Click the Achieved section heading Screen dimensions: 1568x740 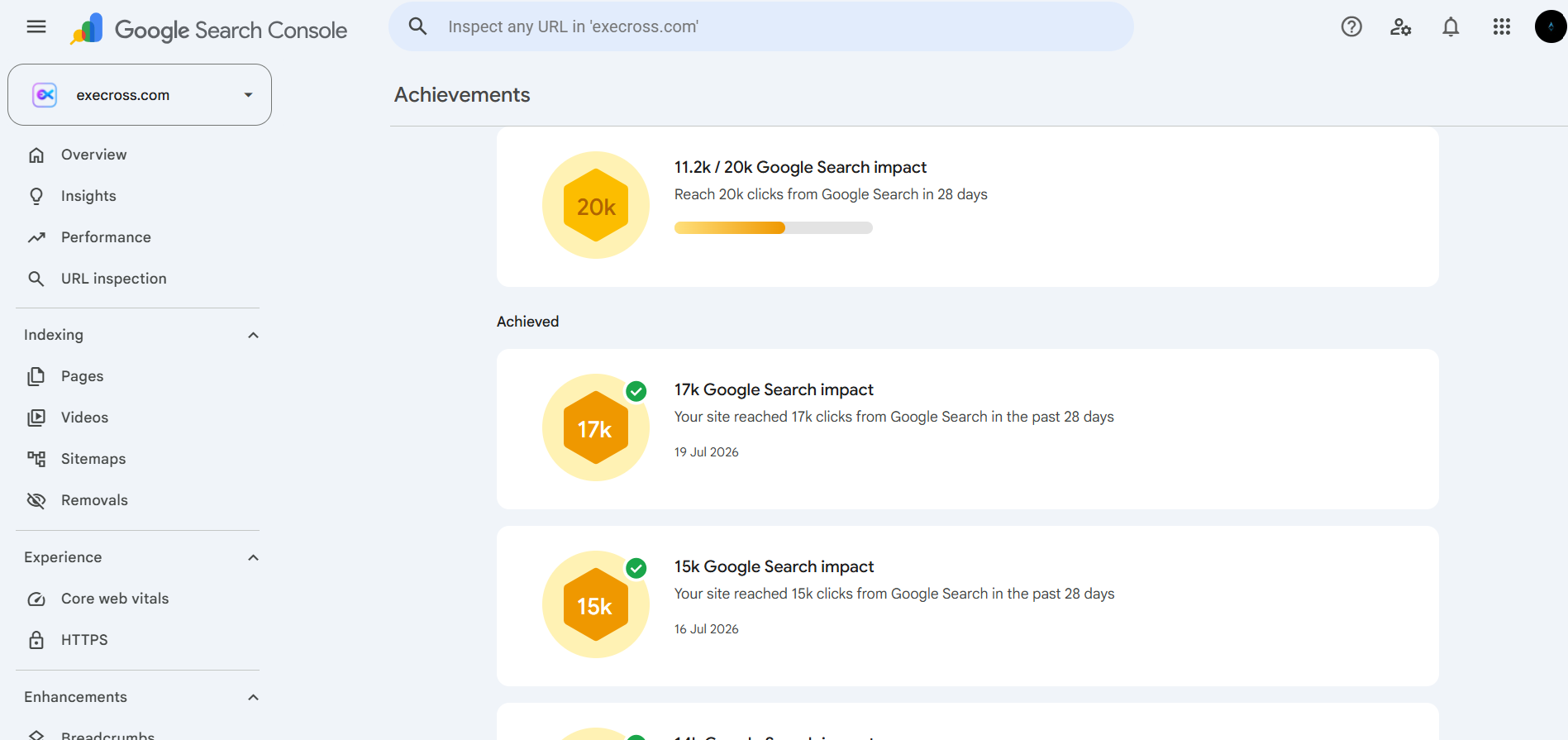pyautogui.click(x=527, y=322)
